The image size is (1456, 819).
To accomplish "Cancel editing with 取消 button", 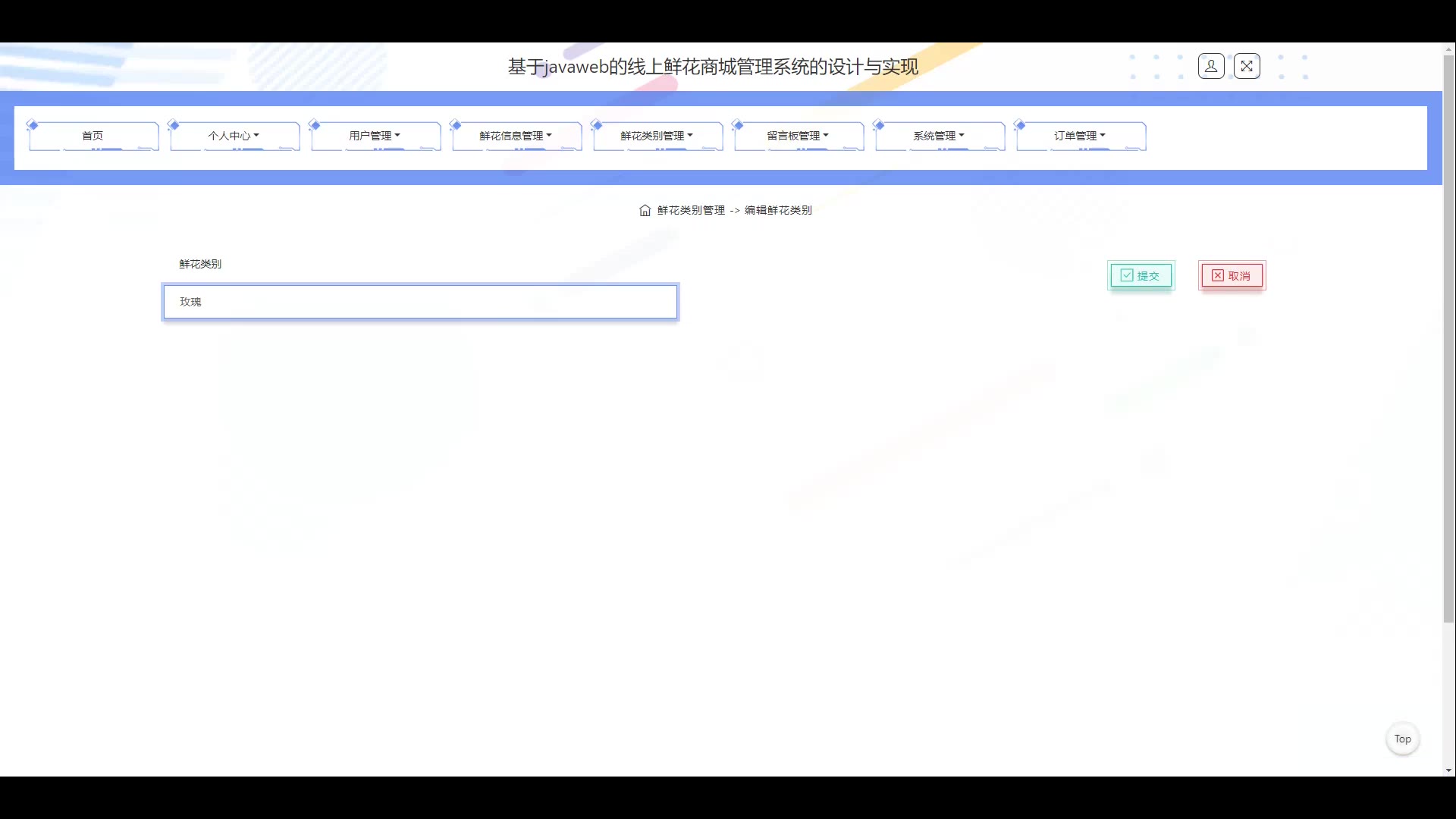I will pos(1232,276).
